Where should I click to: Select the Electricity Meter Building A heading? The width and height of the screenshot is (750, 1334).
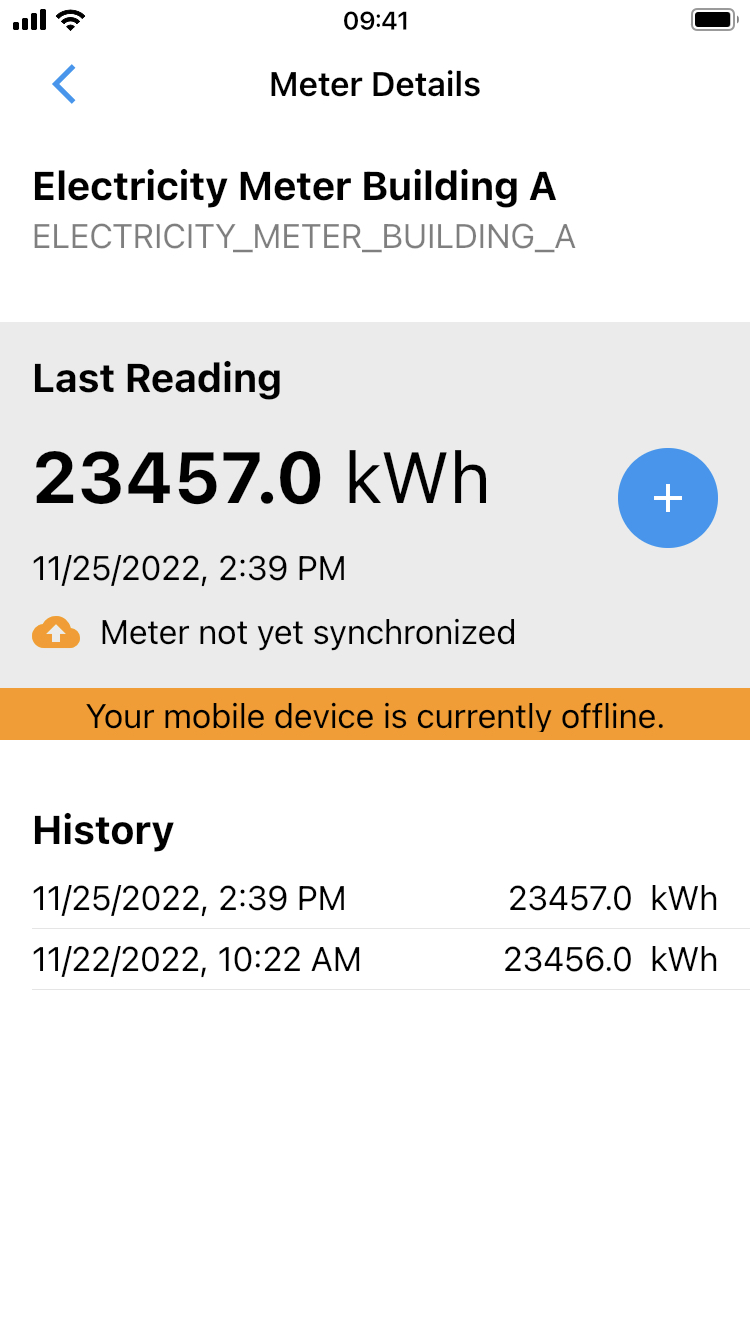[x=294, y=187]
